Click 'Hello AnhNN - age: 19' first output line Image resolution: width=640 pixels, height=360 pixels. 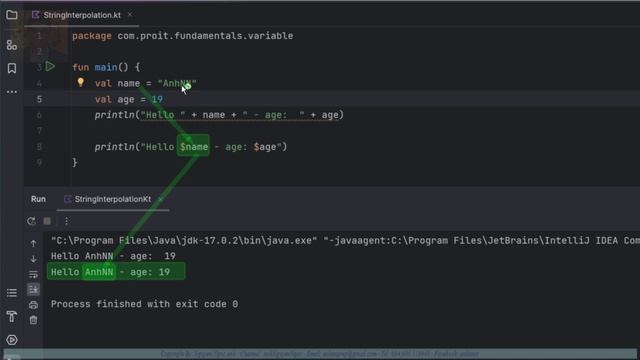113,256
